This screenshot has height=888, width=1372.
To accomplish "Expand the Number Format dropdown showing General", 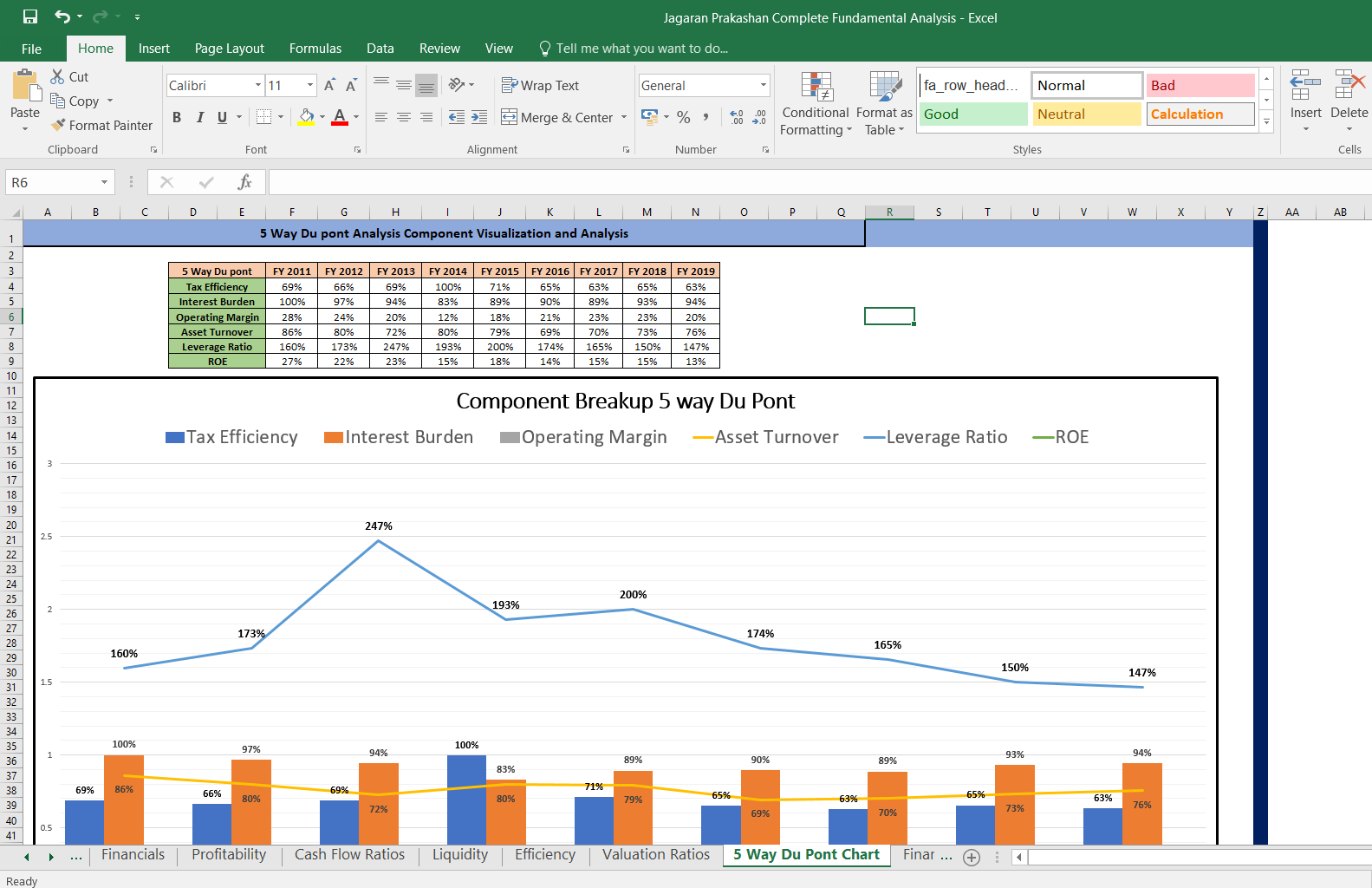I will pyautogui.click(x=764, y=85).
